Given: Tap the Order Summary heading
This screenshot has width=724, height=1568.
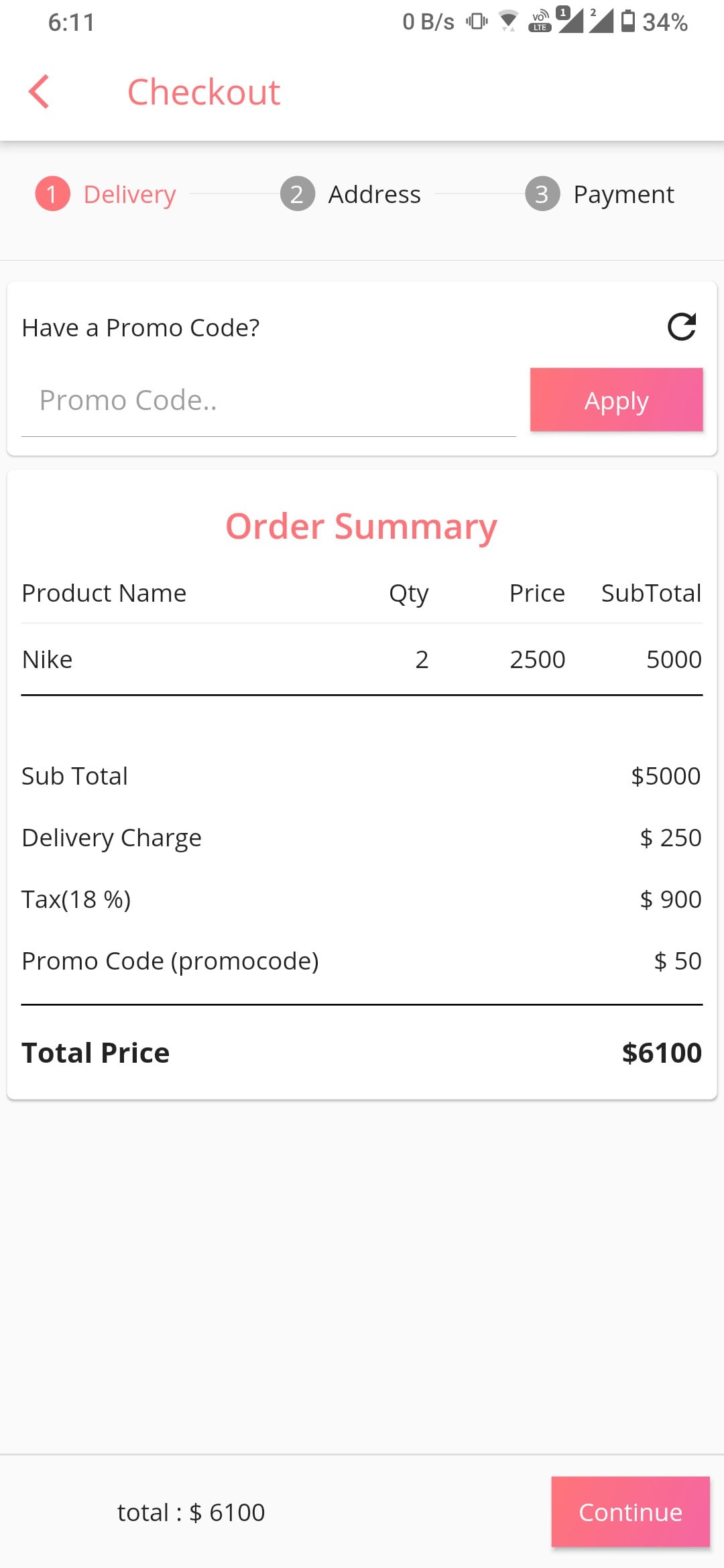Looking at the screenshot, I should point(361,526).
